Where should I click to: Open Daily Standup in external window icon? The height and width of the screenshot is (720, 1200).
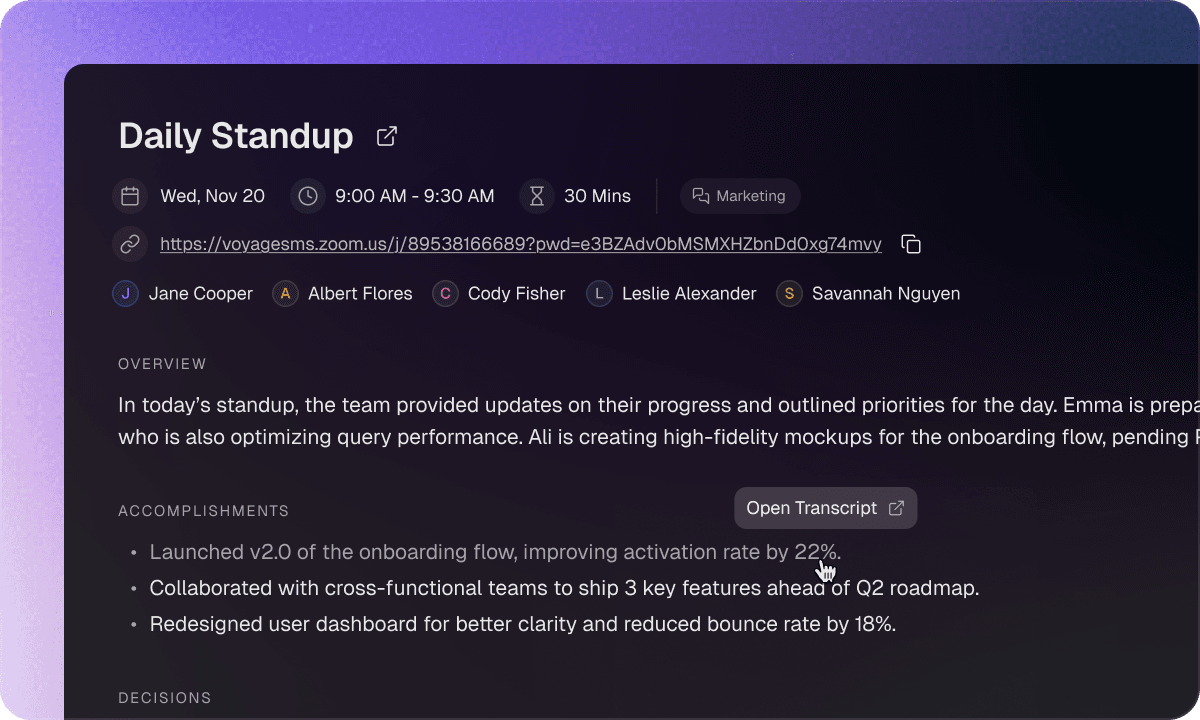387,137
